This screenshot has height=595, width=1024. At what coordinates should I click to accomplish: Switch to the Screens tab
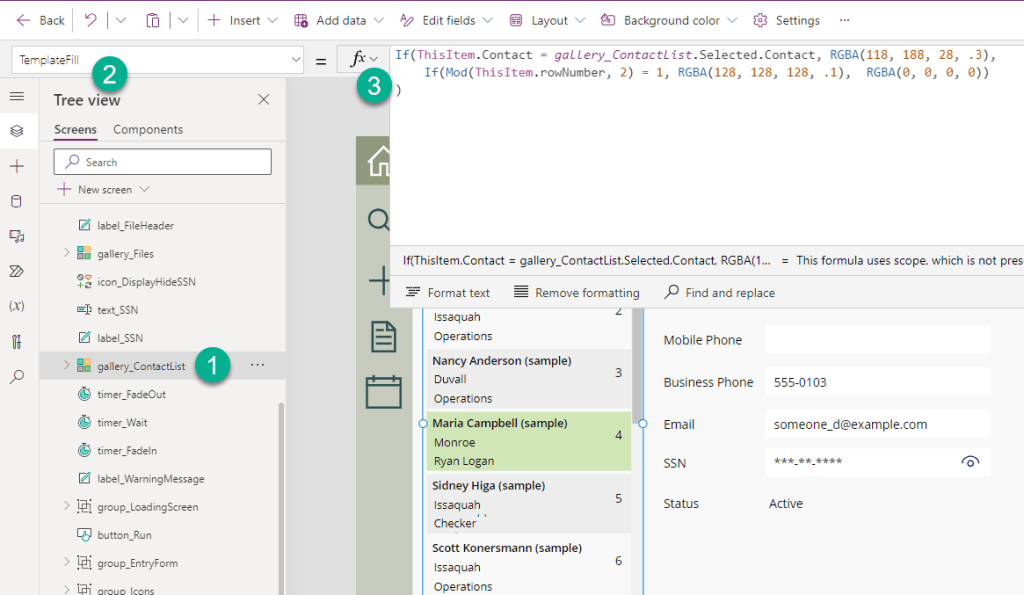[75, 129]
